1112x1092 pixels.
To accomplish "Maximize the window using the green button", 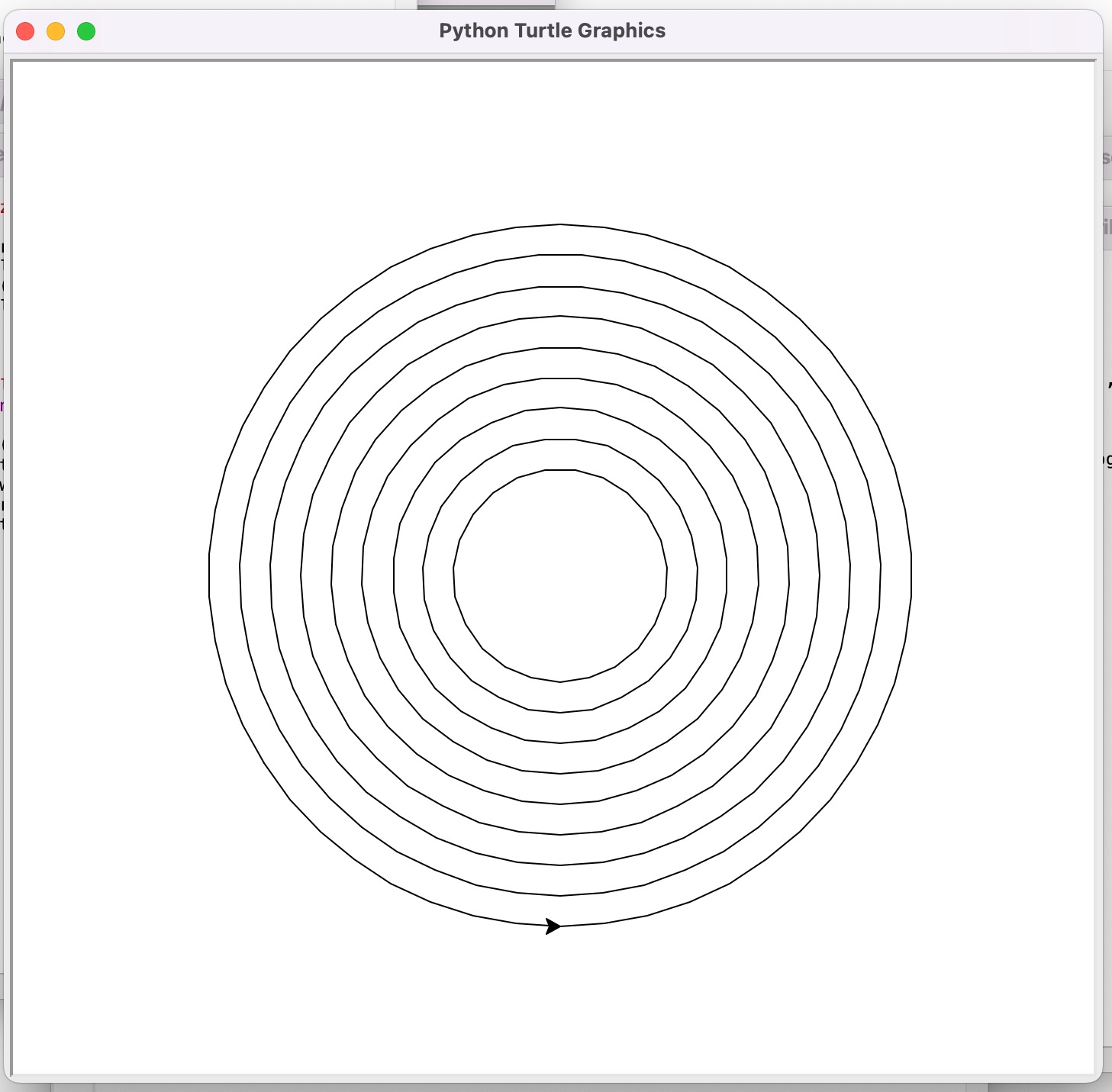I will click(x=86, y=31).
